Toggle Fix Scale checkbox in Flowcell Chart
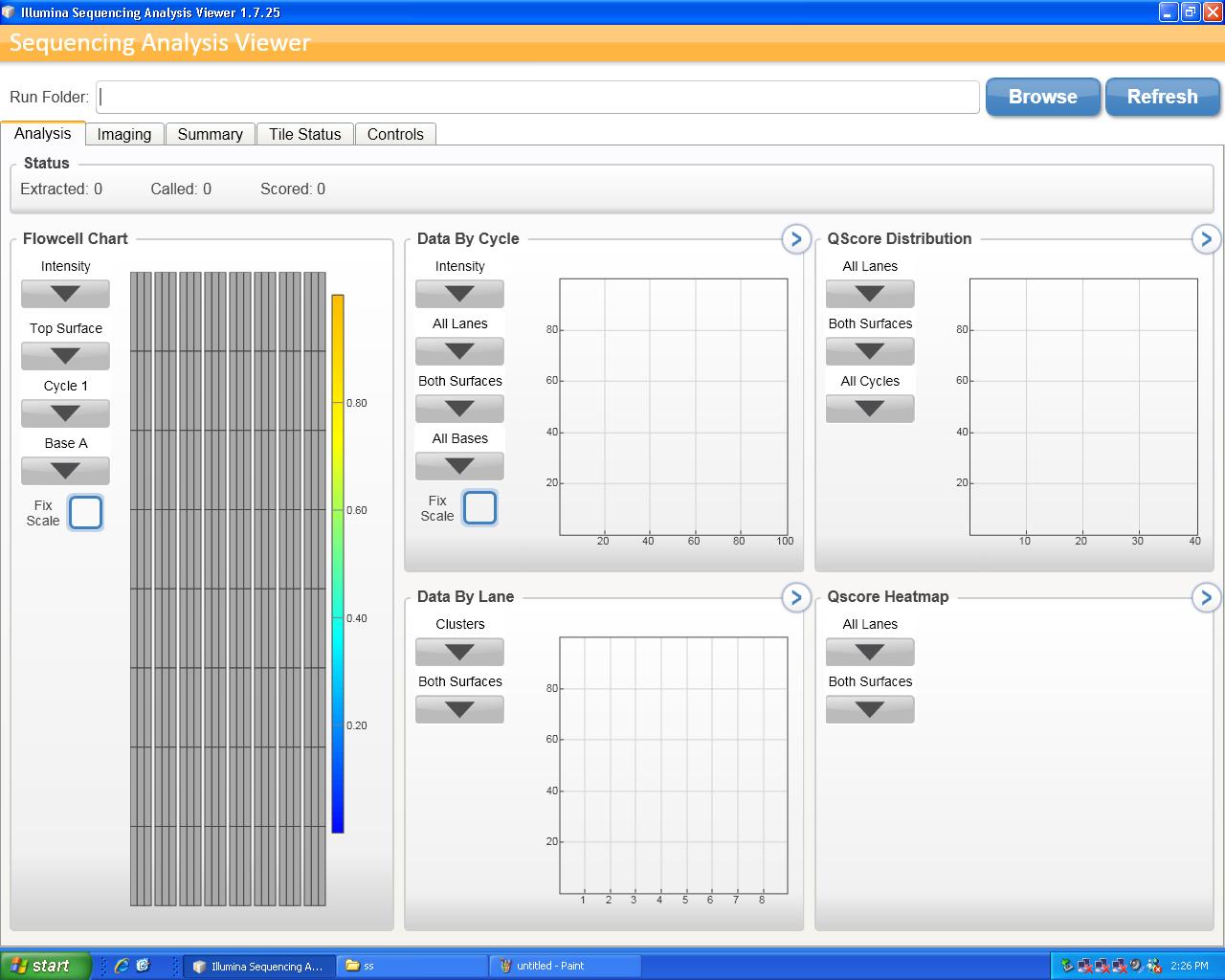The image size is (1225, 980). (85, 513)
